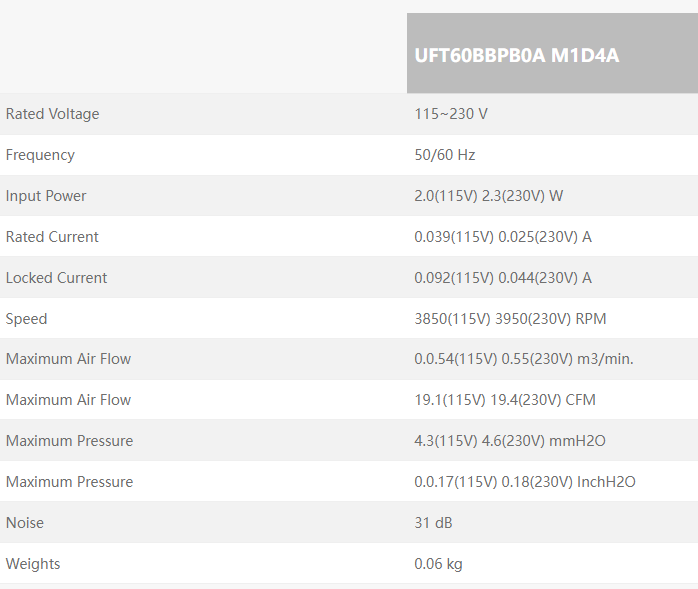698x589 pixels.
Task: Click the pressure value in InchH2O
Action: coord(525,482)
